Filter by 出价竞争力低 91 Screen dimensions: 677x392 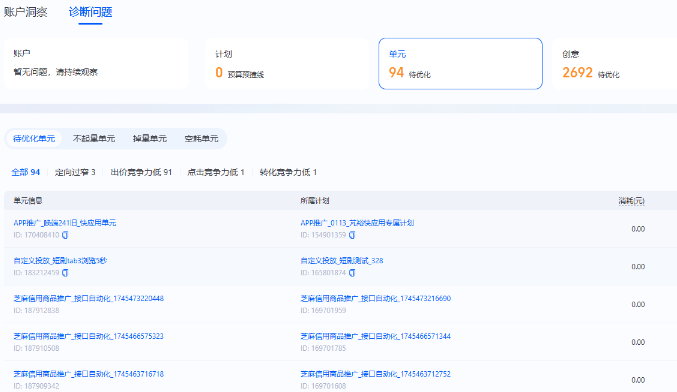click(x=141, y=172)
